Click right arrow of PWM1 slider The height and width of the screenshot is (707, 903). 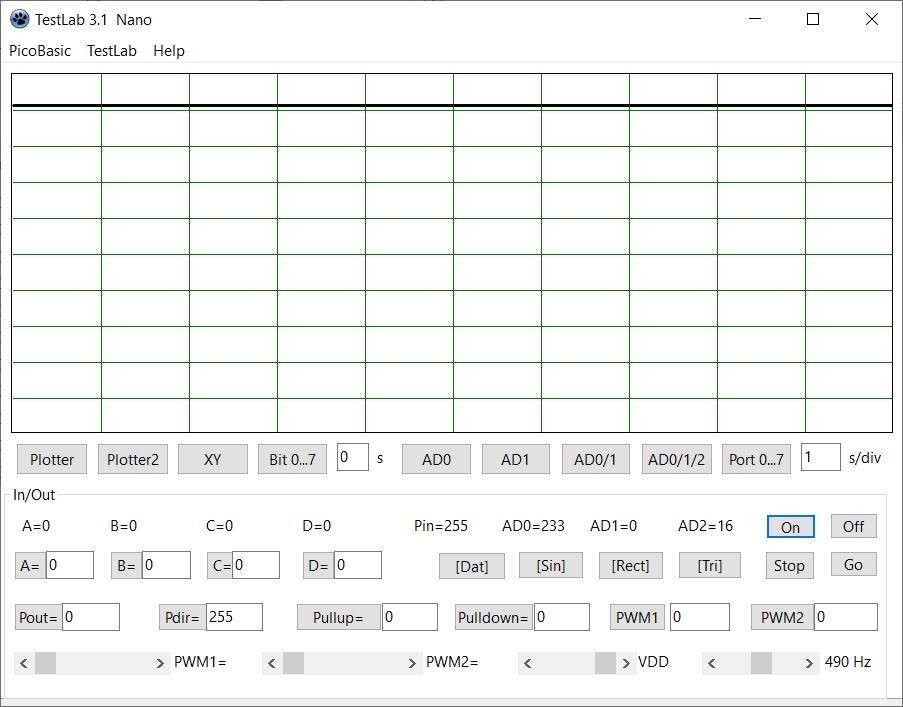[x=161, y=663]
